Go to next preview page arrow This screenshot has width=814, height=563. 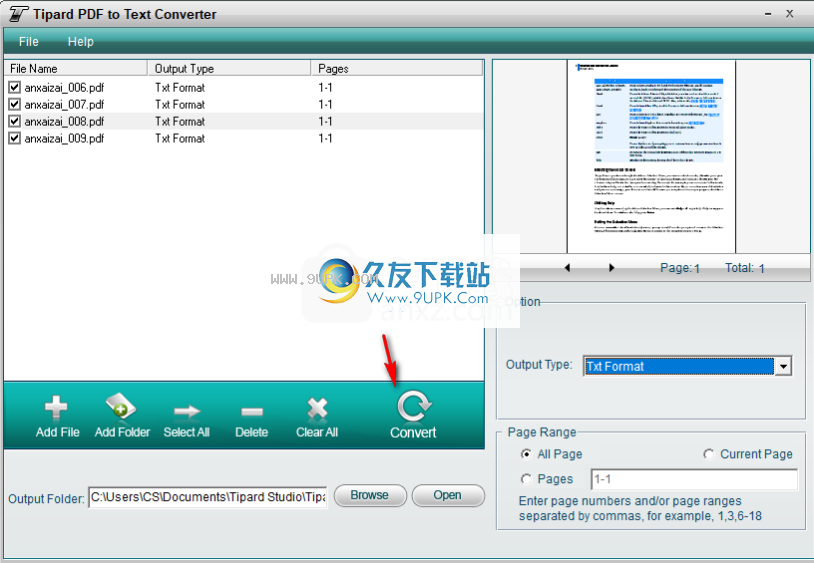click(x=612, y=268)
